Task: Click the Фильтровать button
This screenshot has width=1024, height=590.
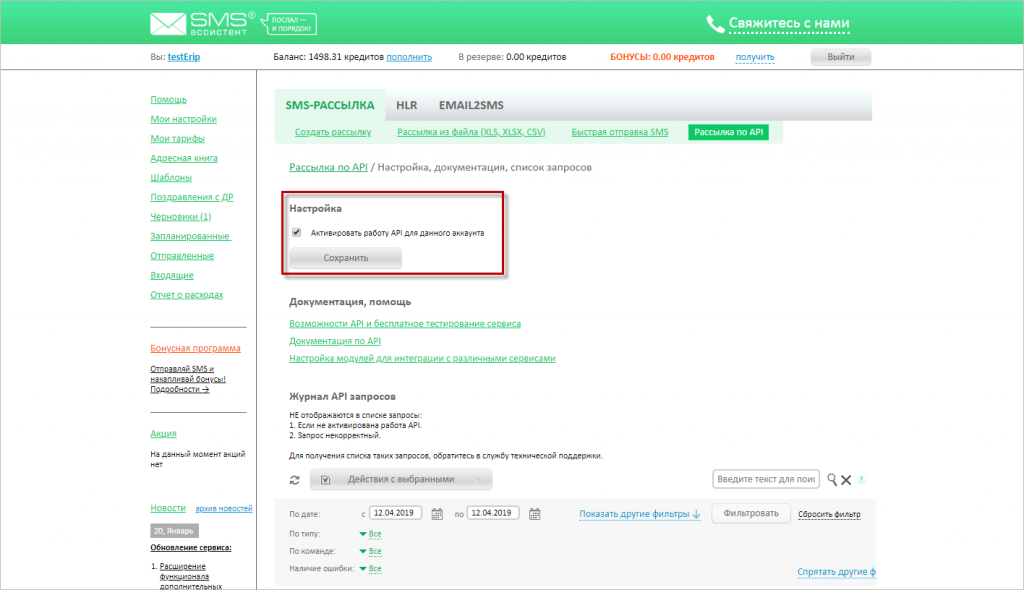Action: click(750, 514)
